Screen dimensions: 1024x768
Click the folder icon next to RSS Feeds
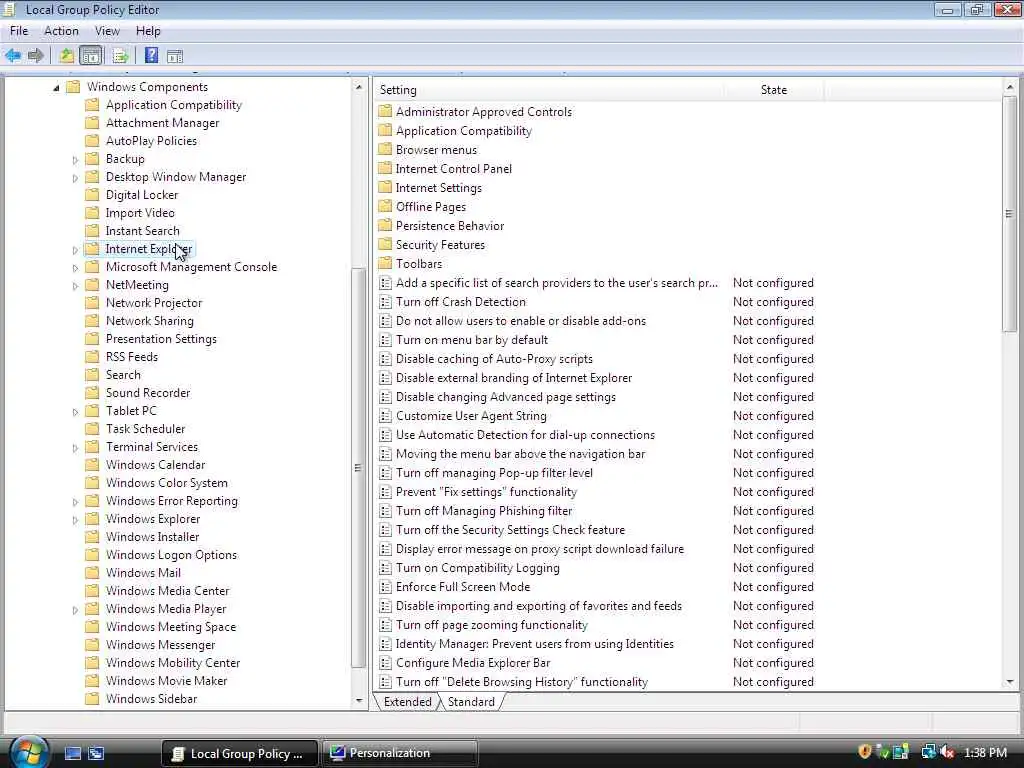click(x=93, y=357)
